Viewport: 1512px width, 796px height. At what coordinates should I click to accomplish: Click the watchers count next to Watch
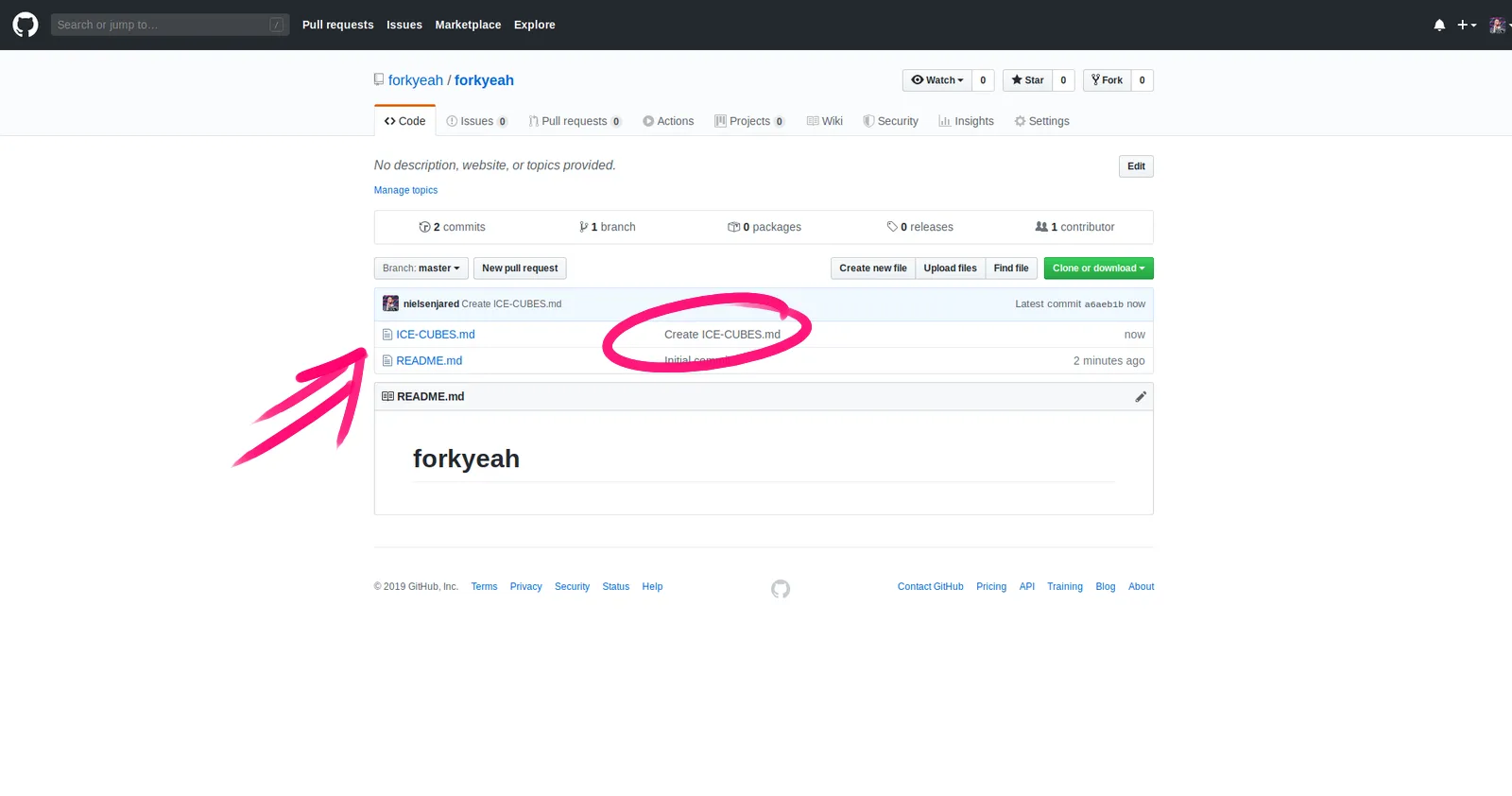coord(983,80)
